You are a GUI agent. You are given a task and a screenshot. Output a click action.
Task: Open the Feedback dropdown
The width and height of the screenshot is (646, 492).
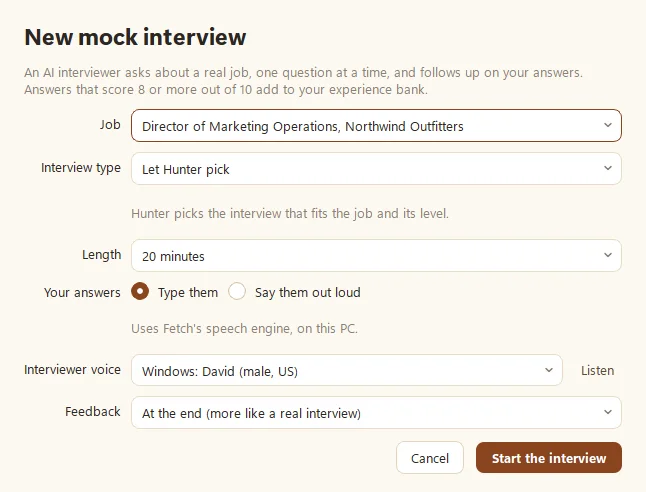[376, 412]
